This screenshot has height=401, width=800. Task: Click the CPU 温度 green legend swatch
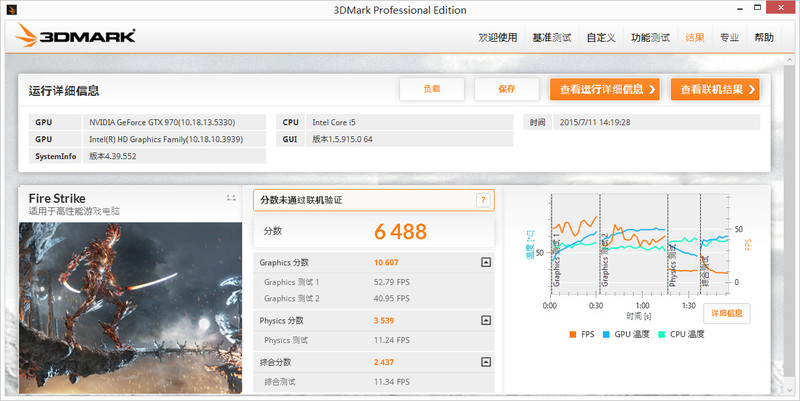coord(662,335)
